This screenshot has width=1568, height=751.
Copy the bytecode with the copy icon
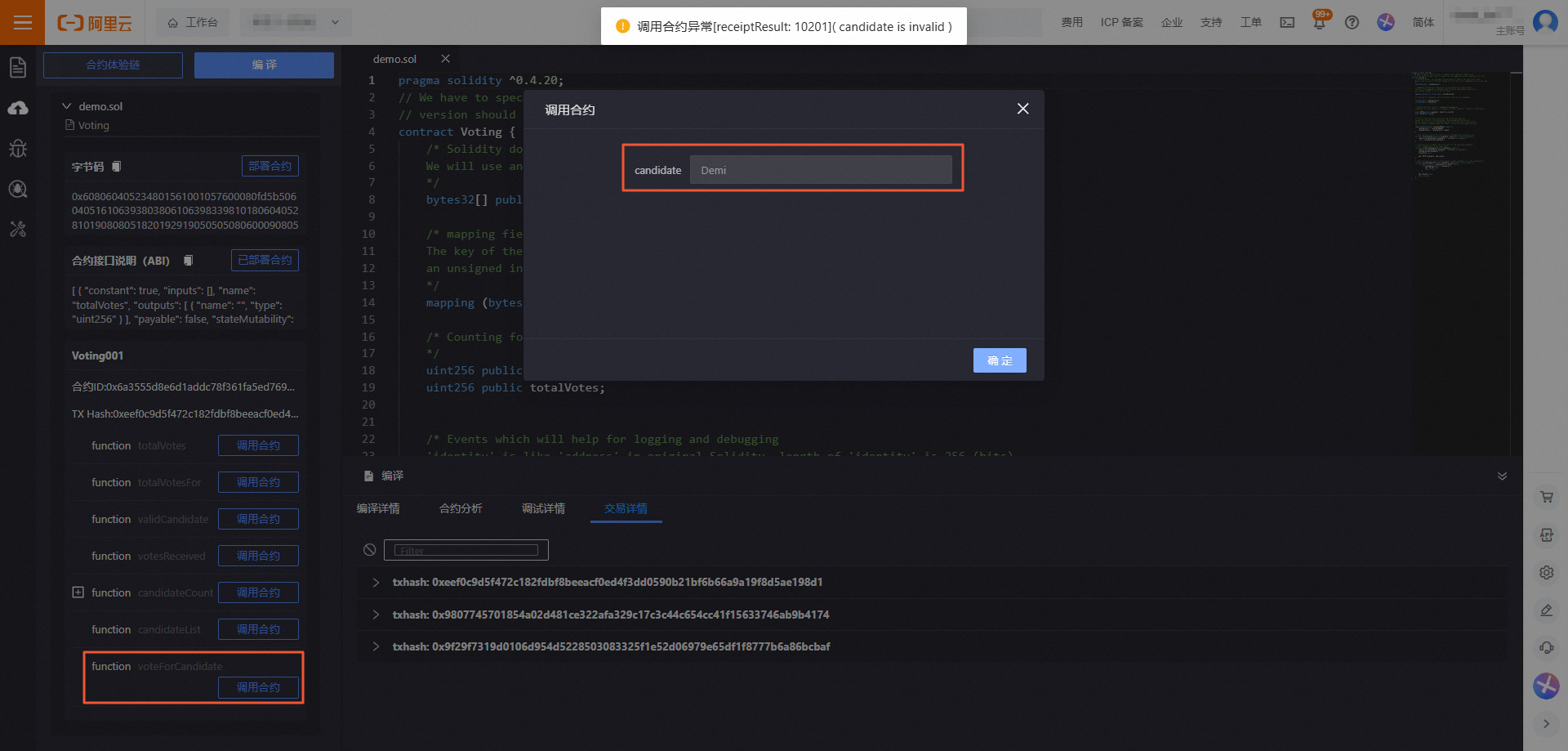(116, 167)
